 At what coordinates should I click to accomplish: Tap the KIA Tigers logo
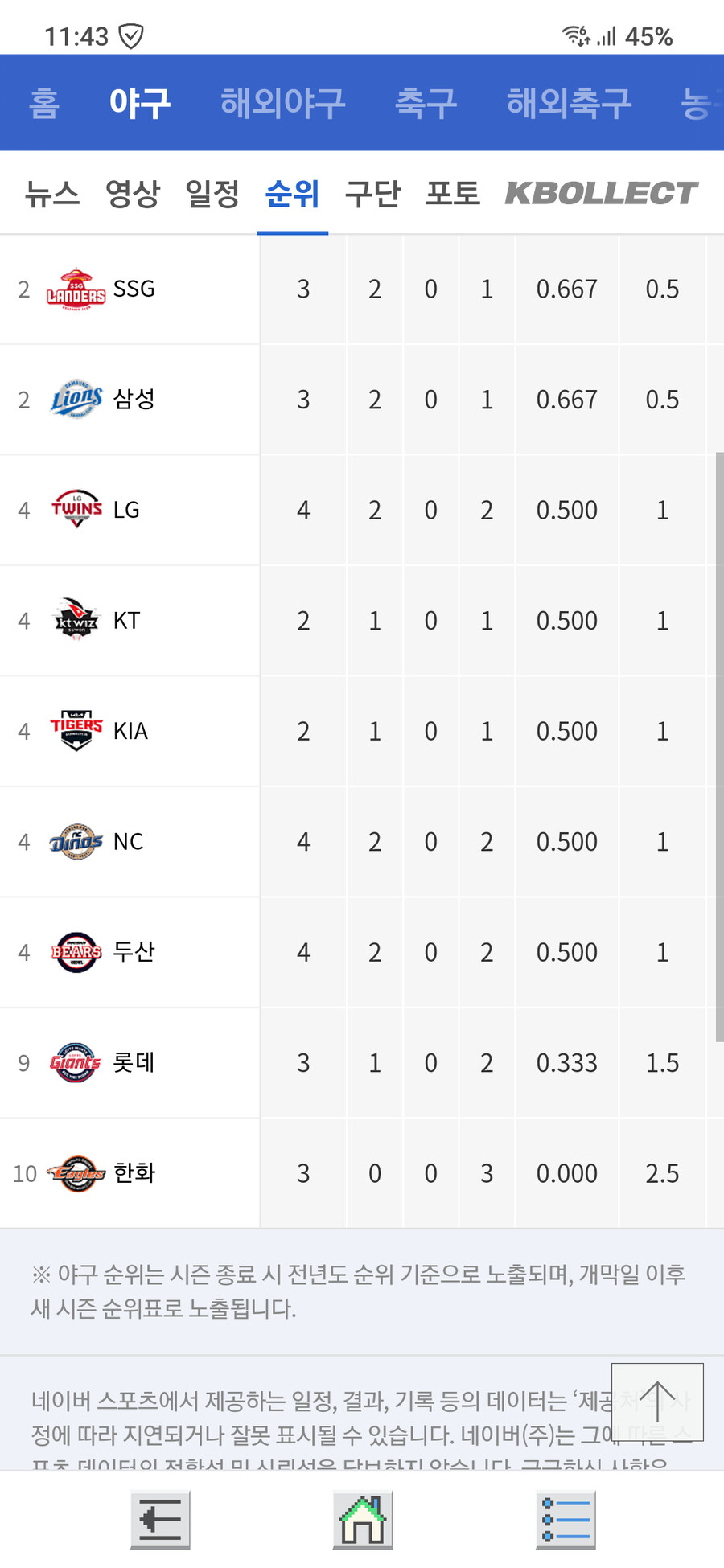point(76,731)
